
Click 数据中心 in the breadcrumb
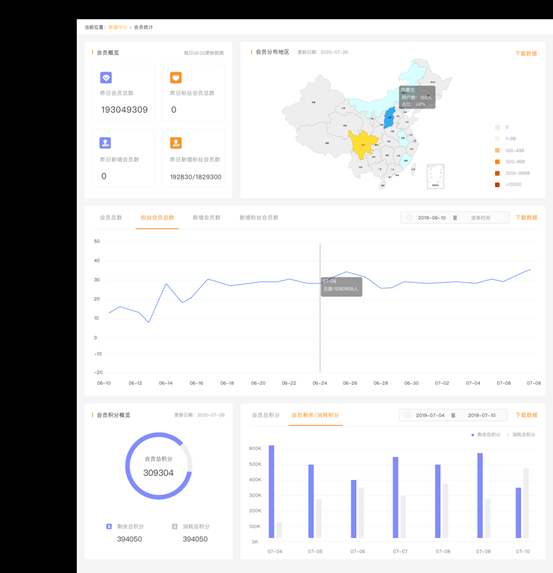(x=118, y=27)
